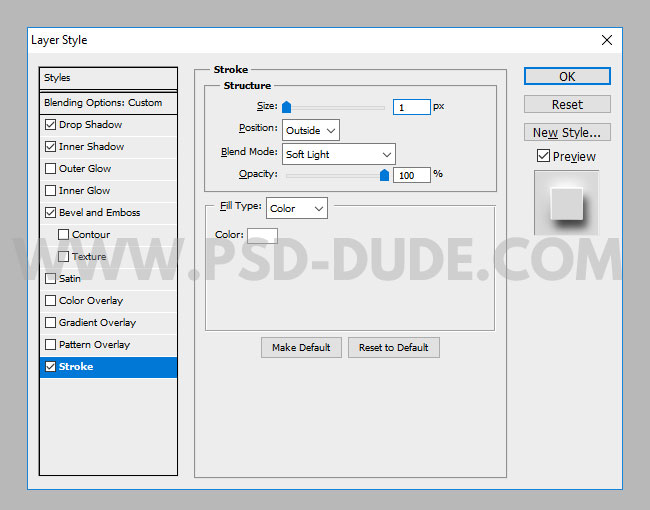Select the Contour label

(x=91, y=234)
